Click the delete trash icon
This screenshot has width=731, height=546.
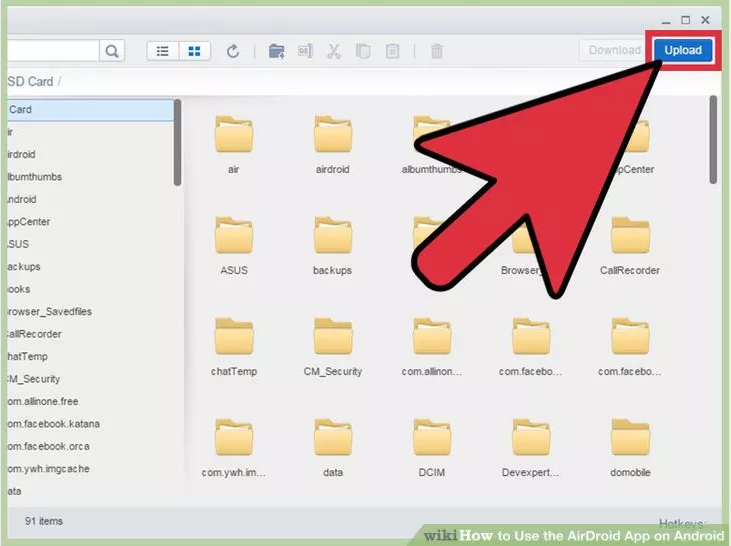[437, 51]
